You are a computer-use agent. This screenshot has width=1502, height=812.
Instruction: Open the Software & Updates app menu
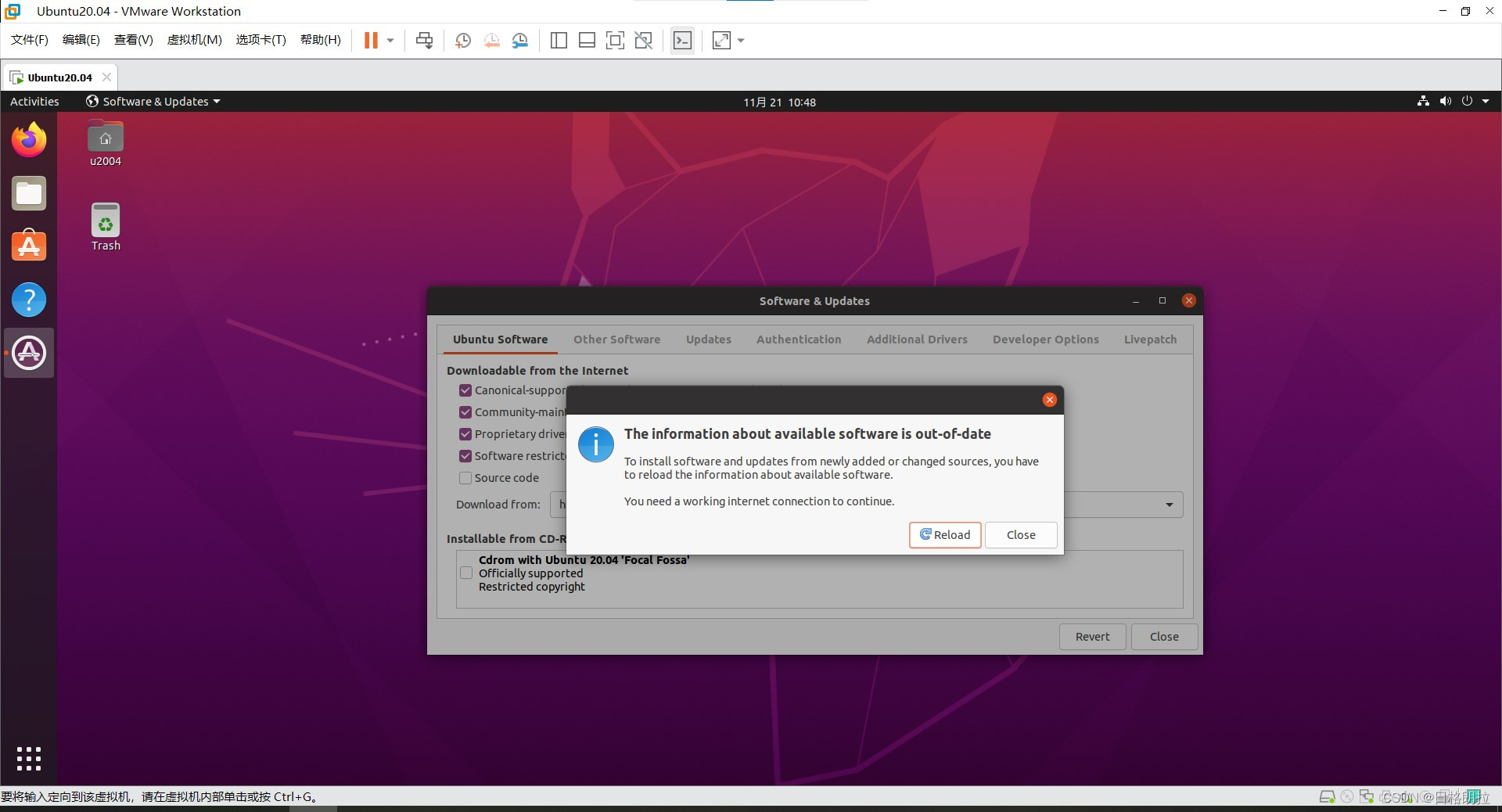point(153,102)
